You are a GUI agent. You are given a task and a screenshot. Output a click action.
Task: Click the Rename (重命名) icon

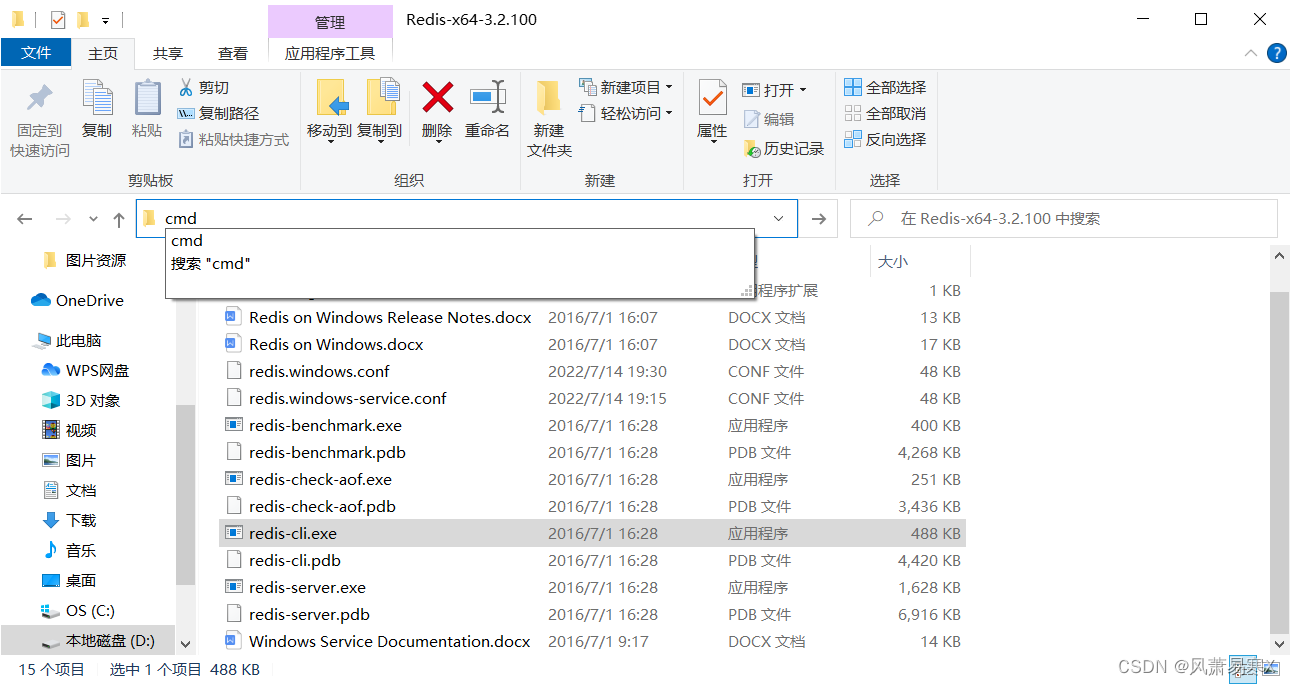point(487,98)
